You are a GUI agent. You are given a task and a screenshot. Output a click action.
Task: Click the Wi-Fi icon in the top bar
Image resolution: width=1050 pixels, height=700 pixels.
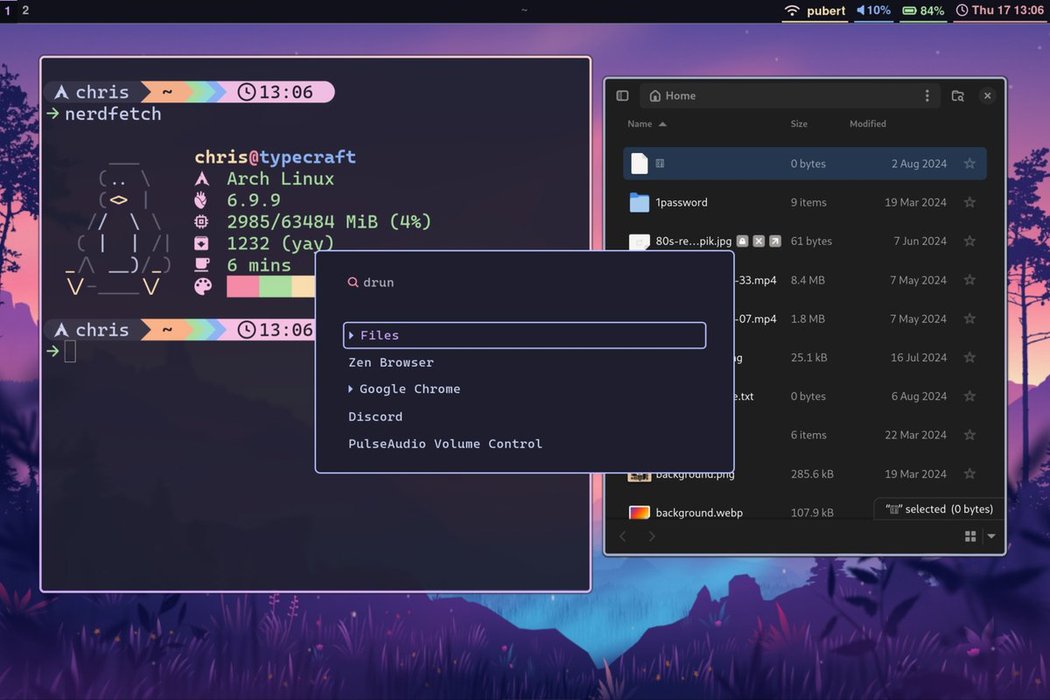coord(792,11)
